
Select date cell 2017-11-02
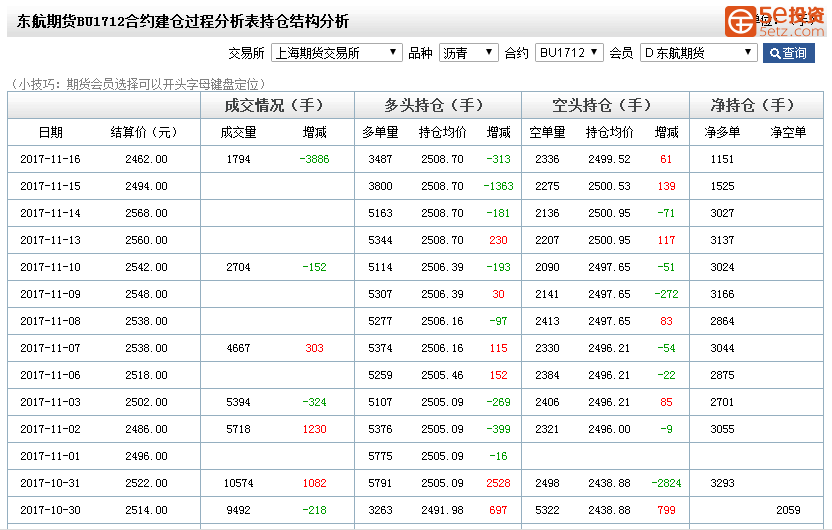point(50,430)
